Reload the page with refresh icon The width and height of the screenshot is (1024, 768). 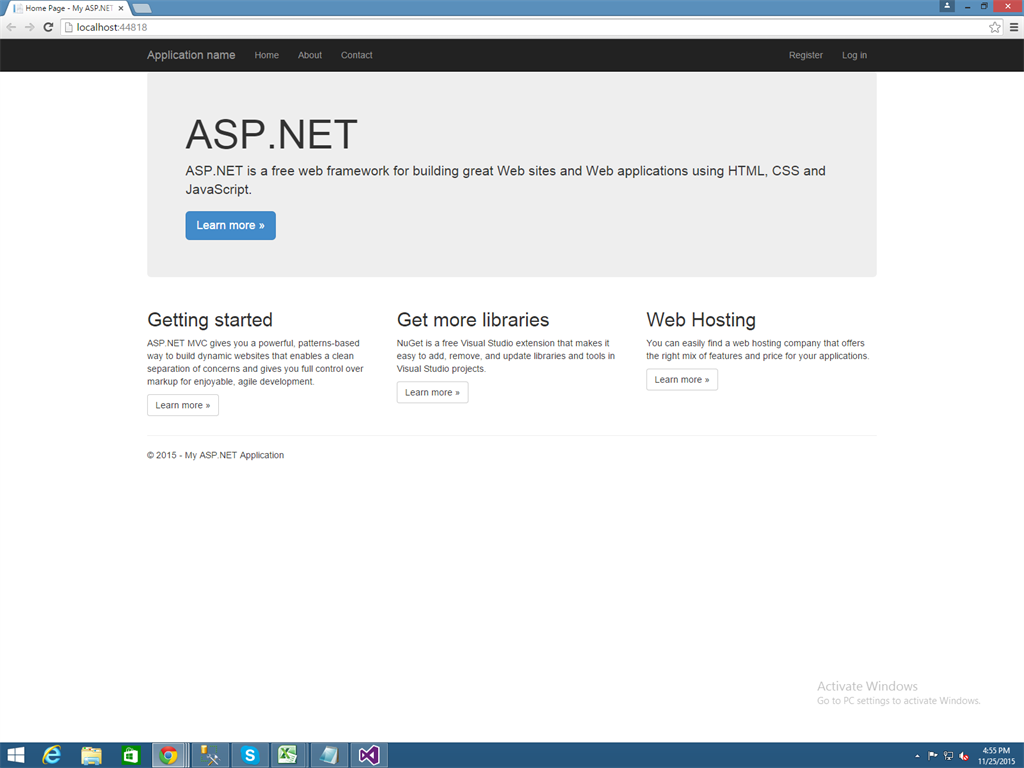pyautogui.click(x=48, y=27)
